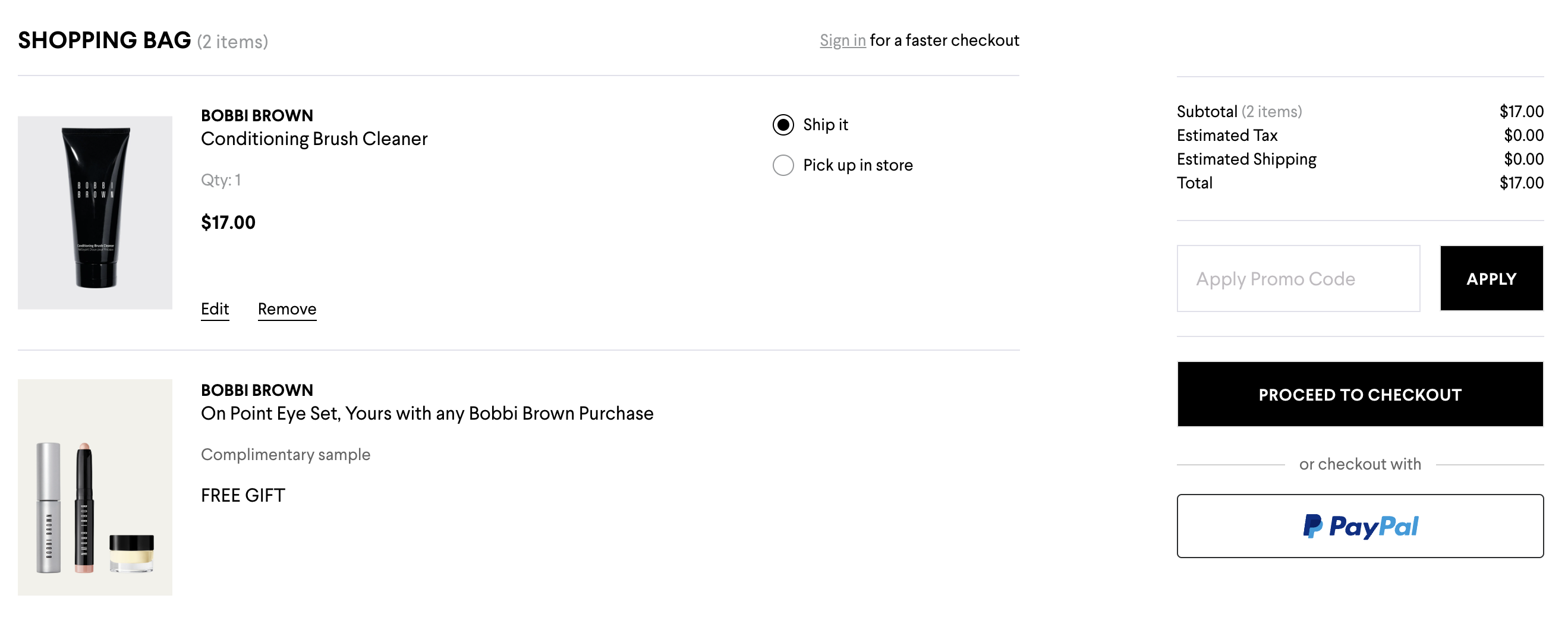Click the APPLY promo button

point(1491,279)
